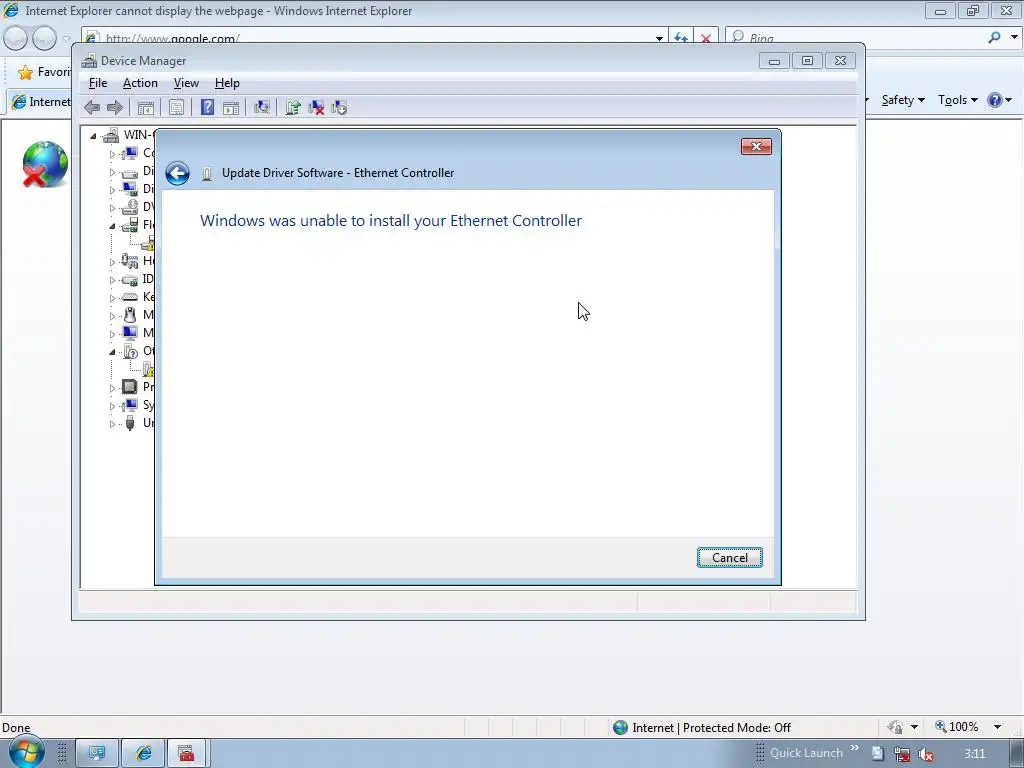This screenshot has width=1024, height=768.
Task: Open the Safety menu in Internet Explorer
Action: point(903,100)
